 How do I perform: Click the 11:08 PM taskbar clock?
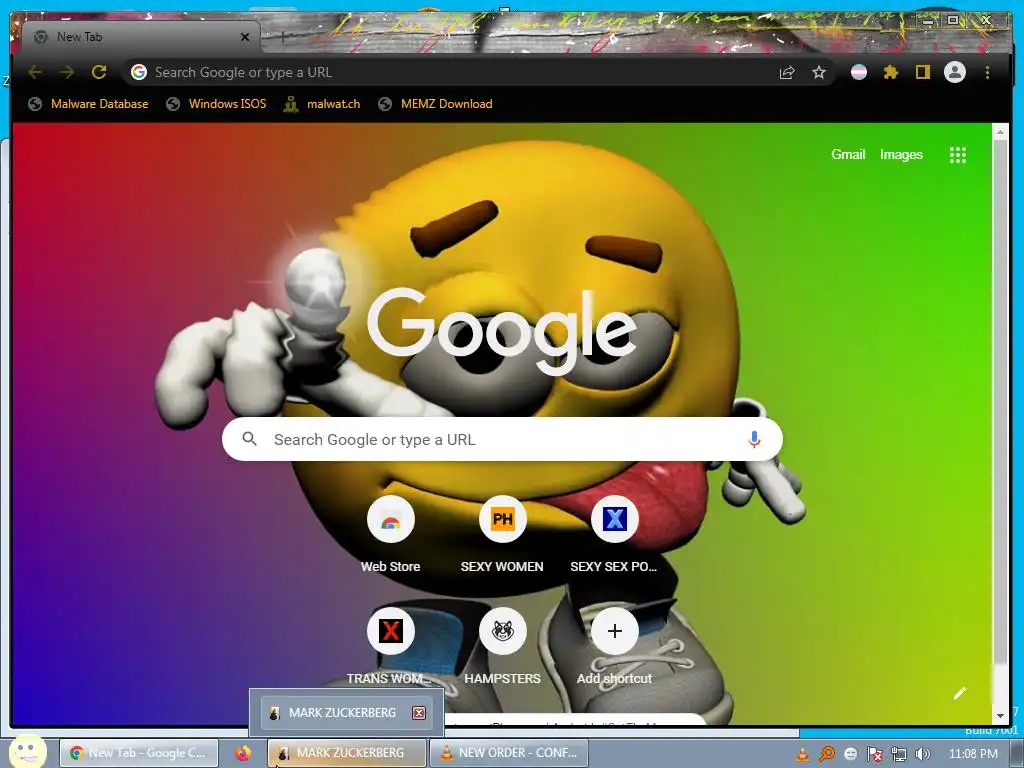point(973,754)
